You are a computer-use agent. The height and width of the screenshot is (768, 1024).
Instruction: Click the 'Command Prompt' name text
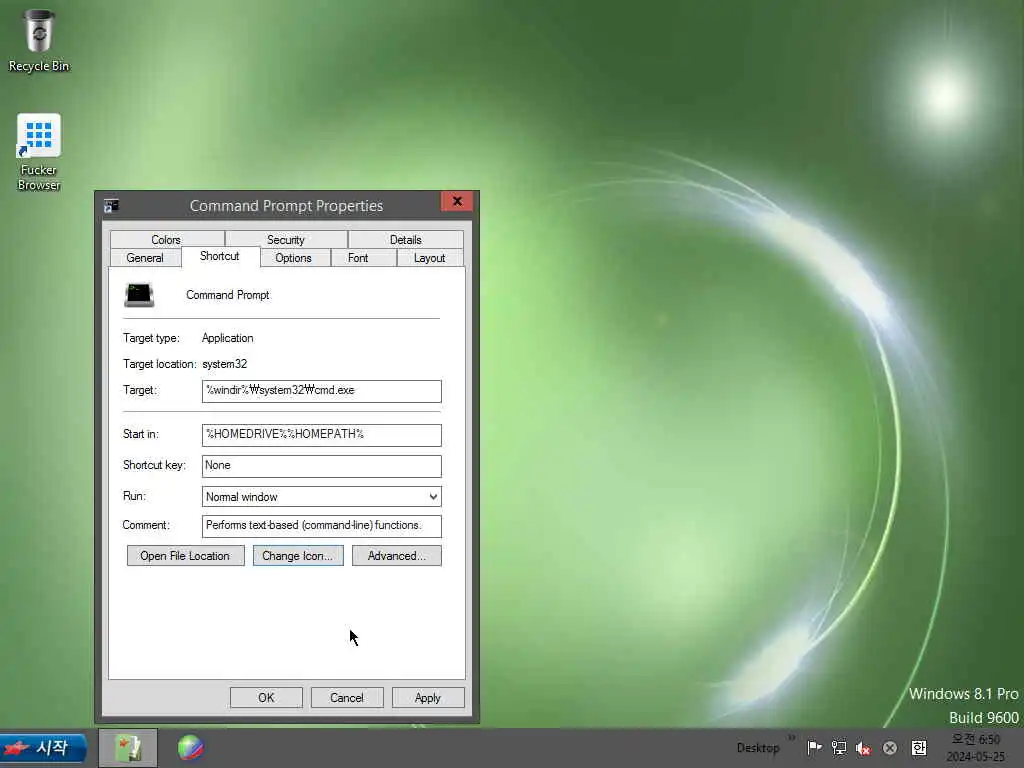click(228, 295)
